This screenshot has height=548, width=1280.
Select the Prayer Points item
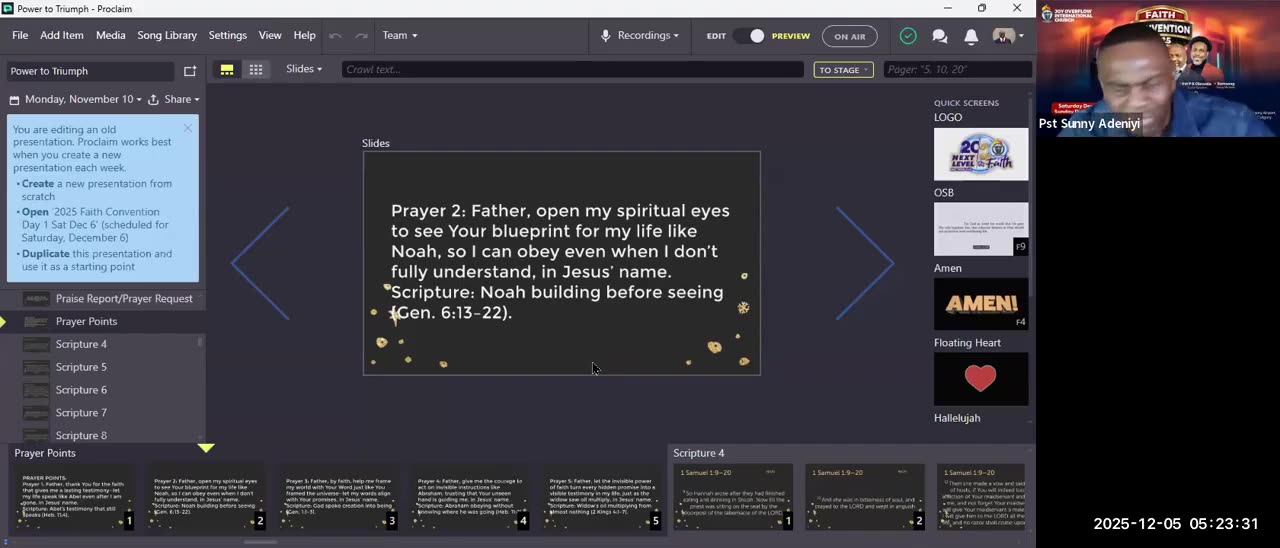pos(103,321)
